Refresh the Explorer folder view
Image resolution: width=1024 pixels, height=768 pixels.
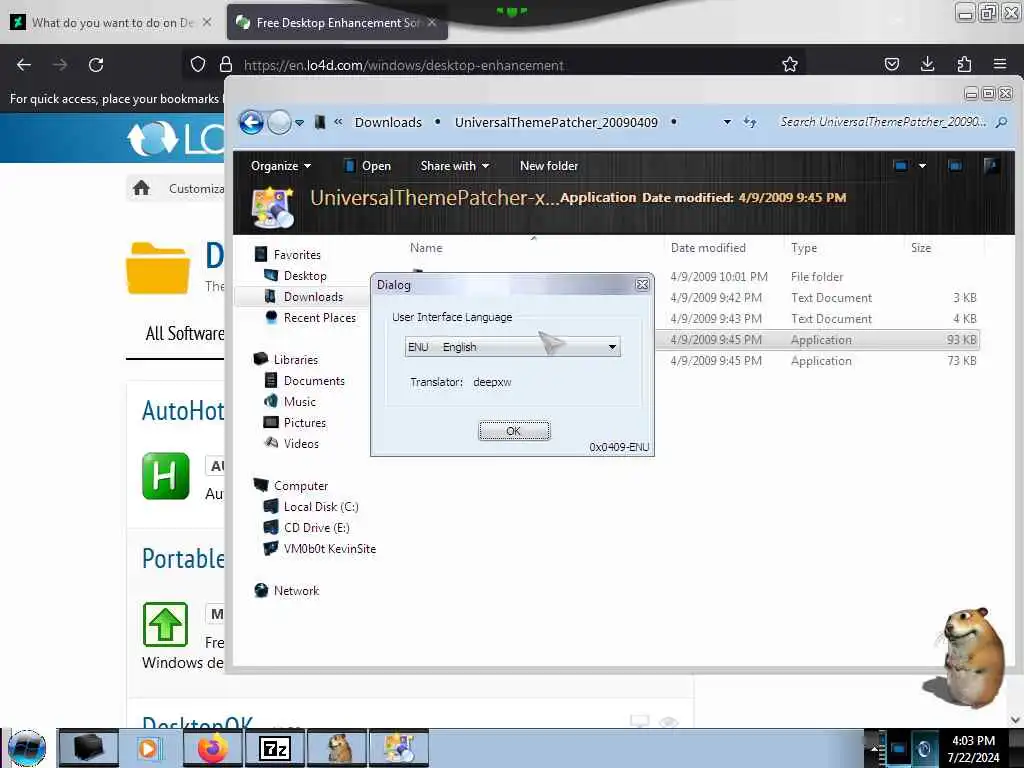[750, 122]
